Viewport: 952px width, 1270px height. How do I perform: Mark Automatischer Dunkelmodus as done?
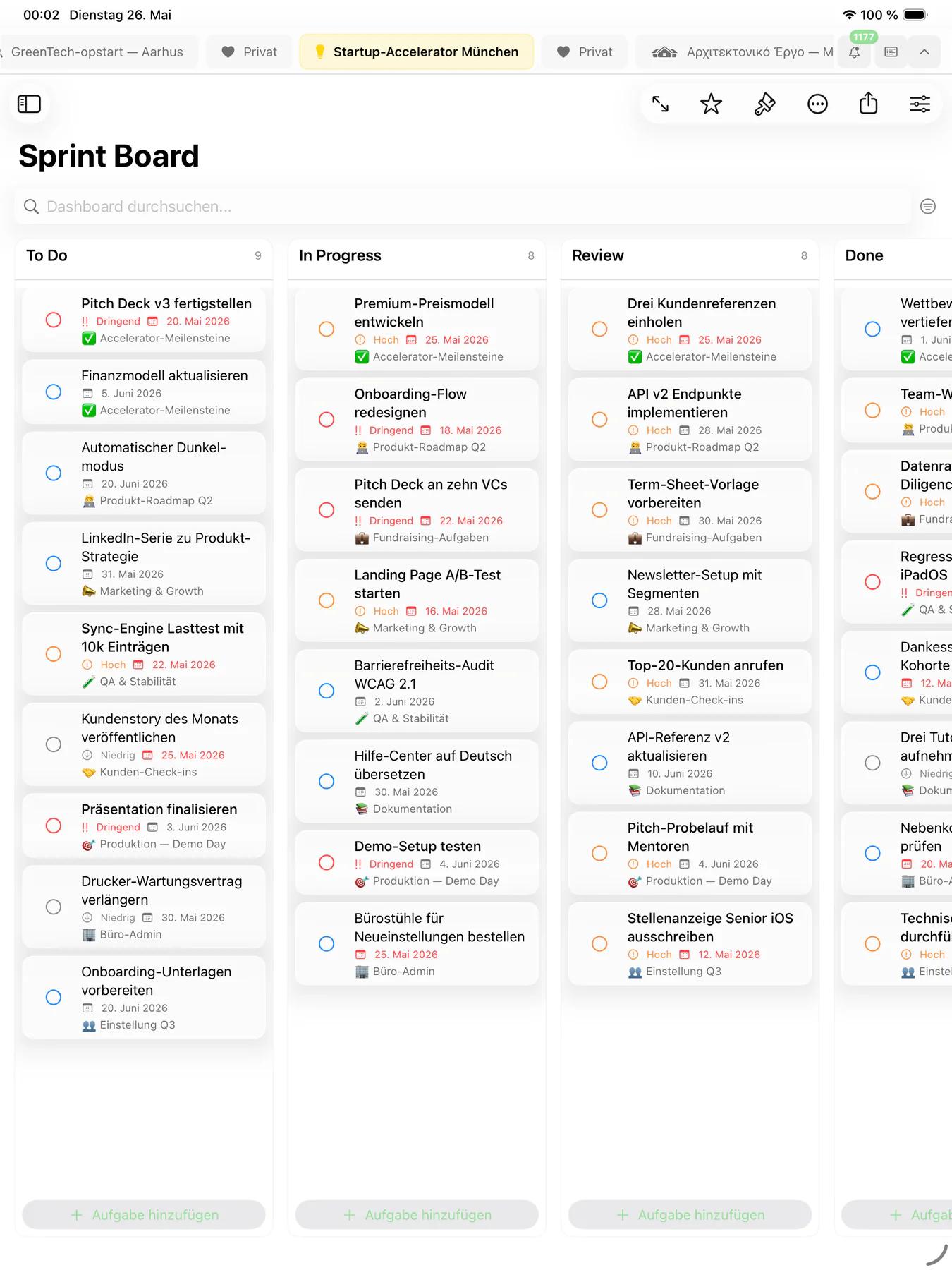point(54,473)
